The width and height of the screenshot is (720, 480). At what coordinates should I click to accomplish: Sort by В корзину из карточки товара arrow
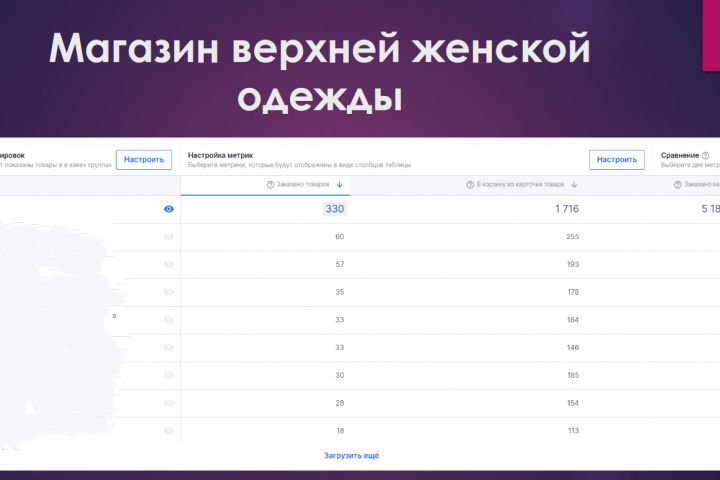click(574, 185)
